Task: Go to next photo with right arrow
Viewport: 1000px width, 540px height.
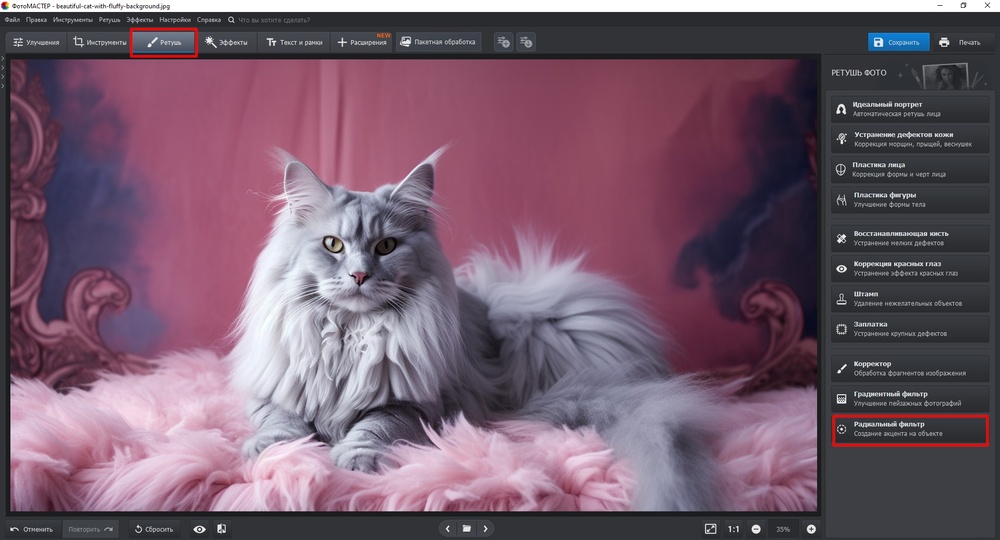Action: 485,528
